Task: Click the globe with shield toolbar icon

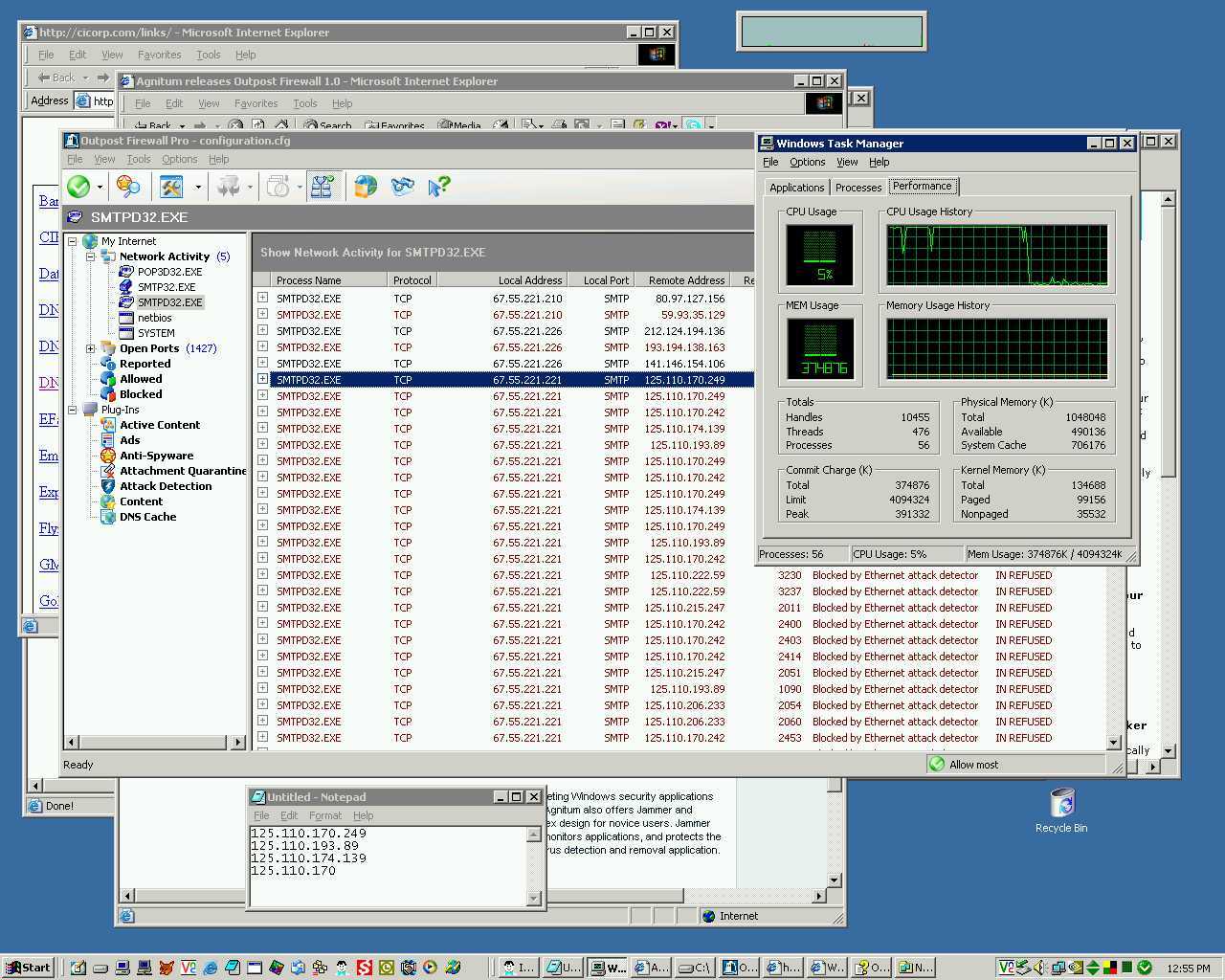Action: (x=365, y=187)
